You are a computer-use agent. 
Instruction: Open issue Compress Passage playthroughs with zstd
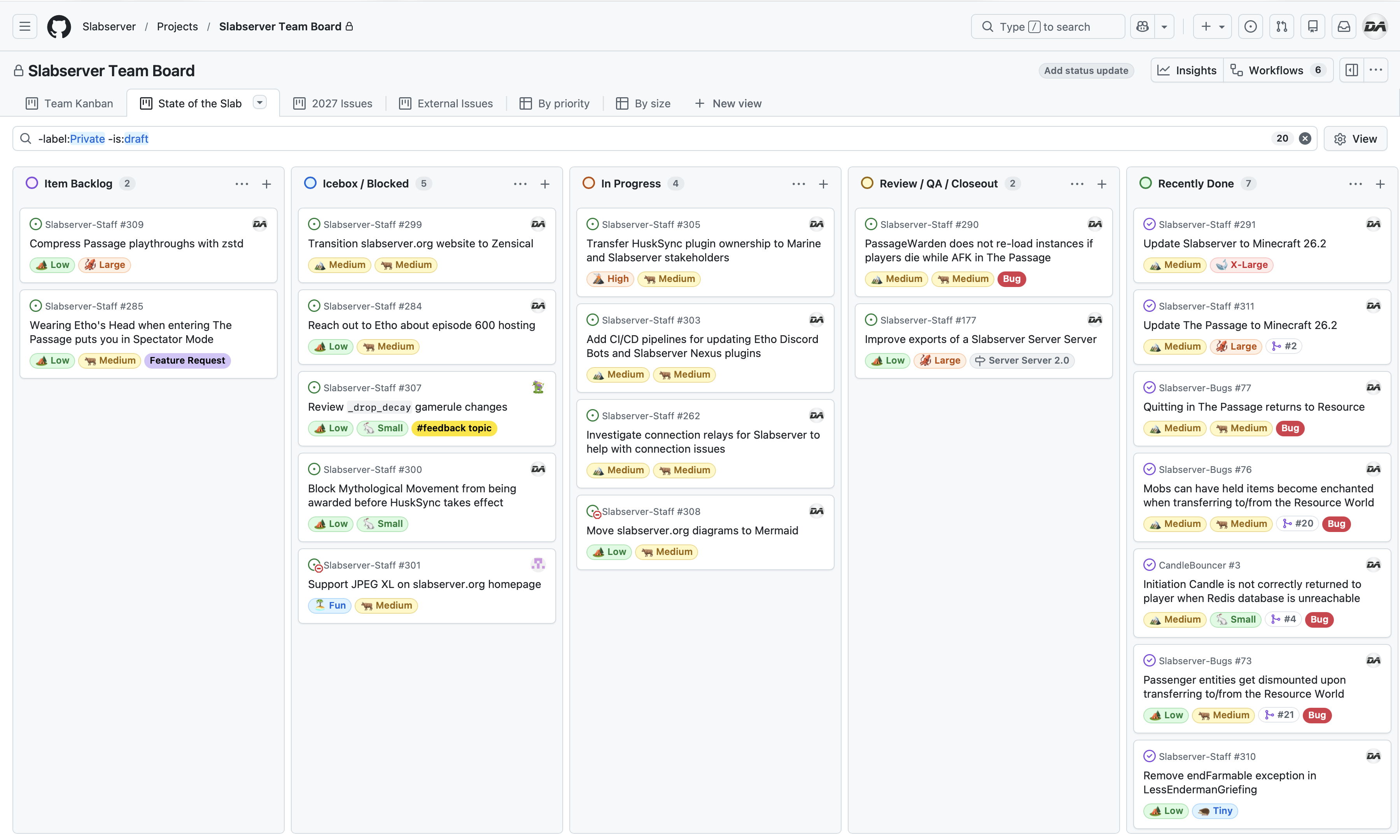point(136,243)
